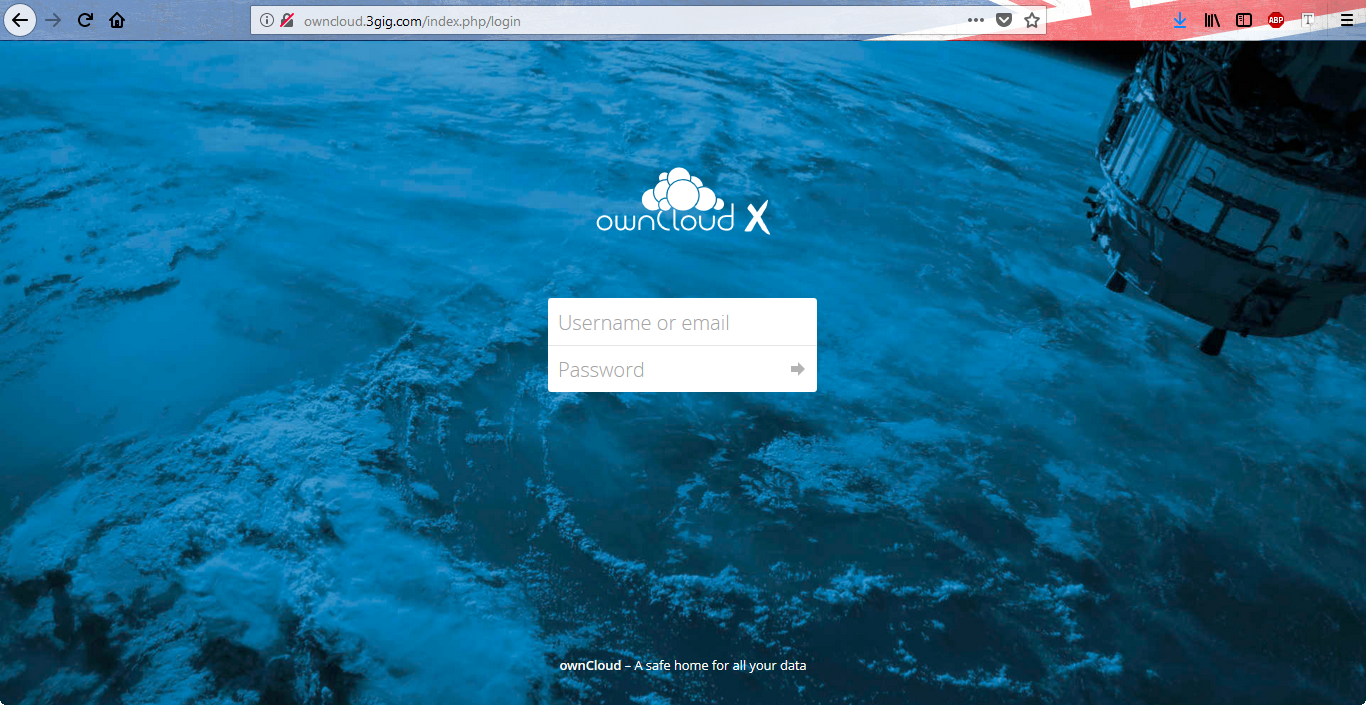Viewport: 1366px width, 705px height.
Task: Save page to Pocket
Action: [x=1004, y=20]
